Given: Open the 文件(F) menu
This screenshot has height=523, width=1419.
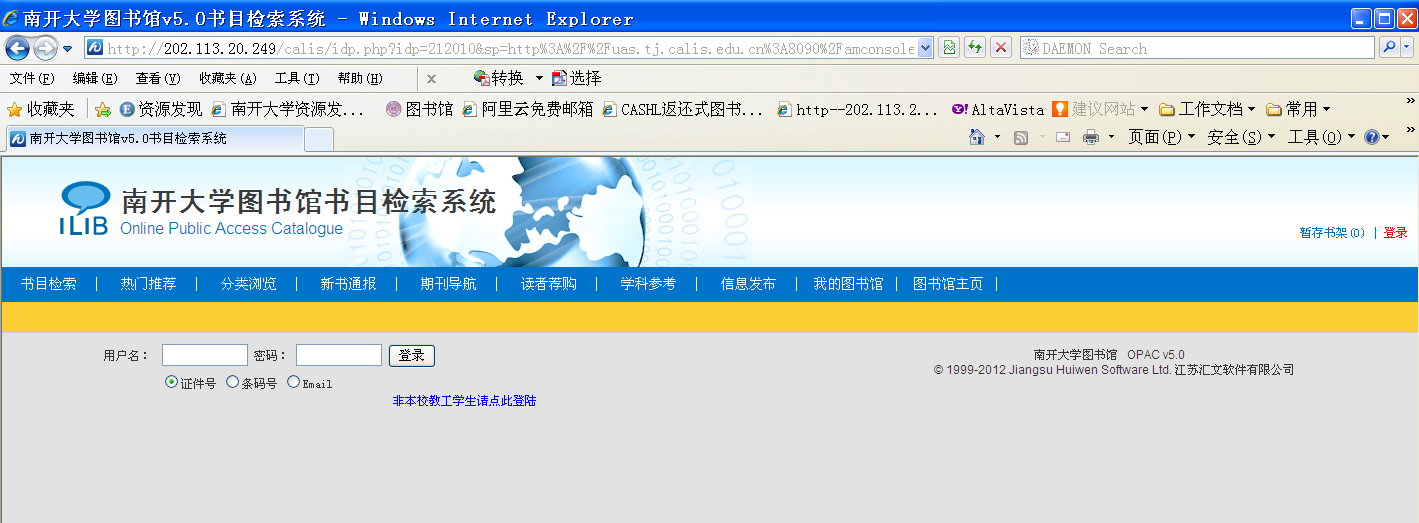Looking at the screenshot, I should [x=32, y=78].
